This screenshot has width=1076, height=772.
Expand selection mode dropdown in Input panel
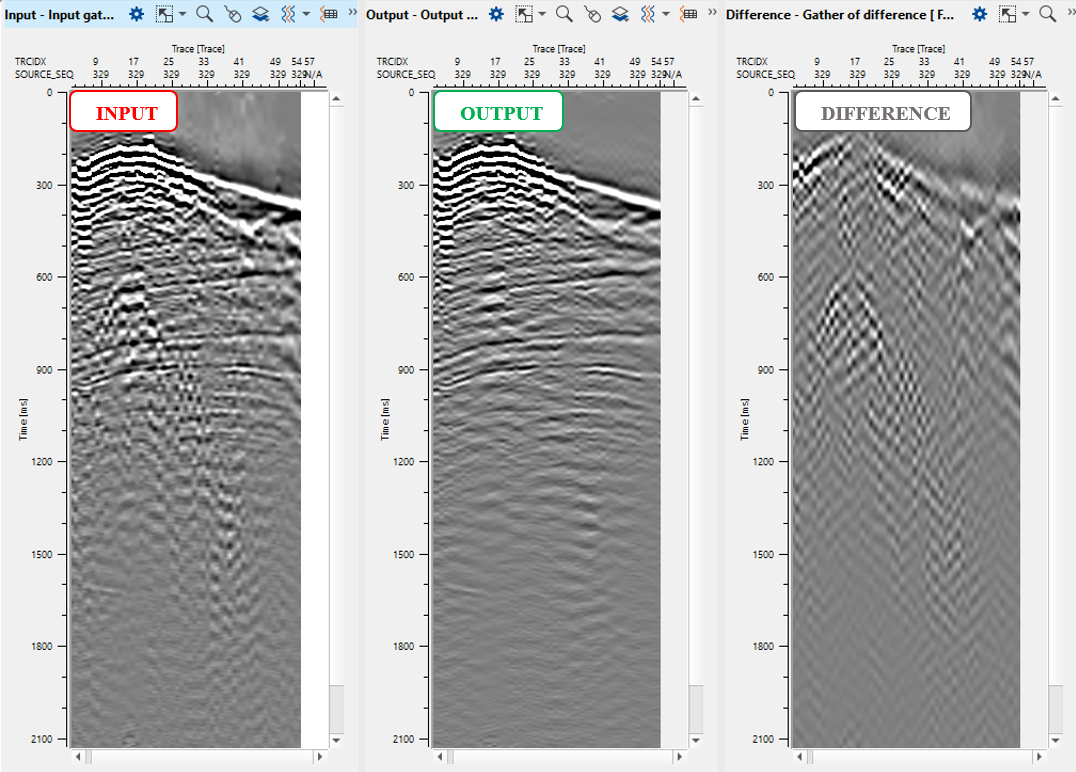pyautogui.click(x=182, y=14)
